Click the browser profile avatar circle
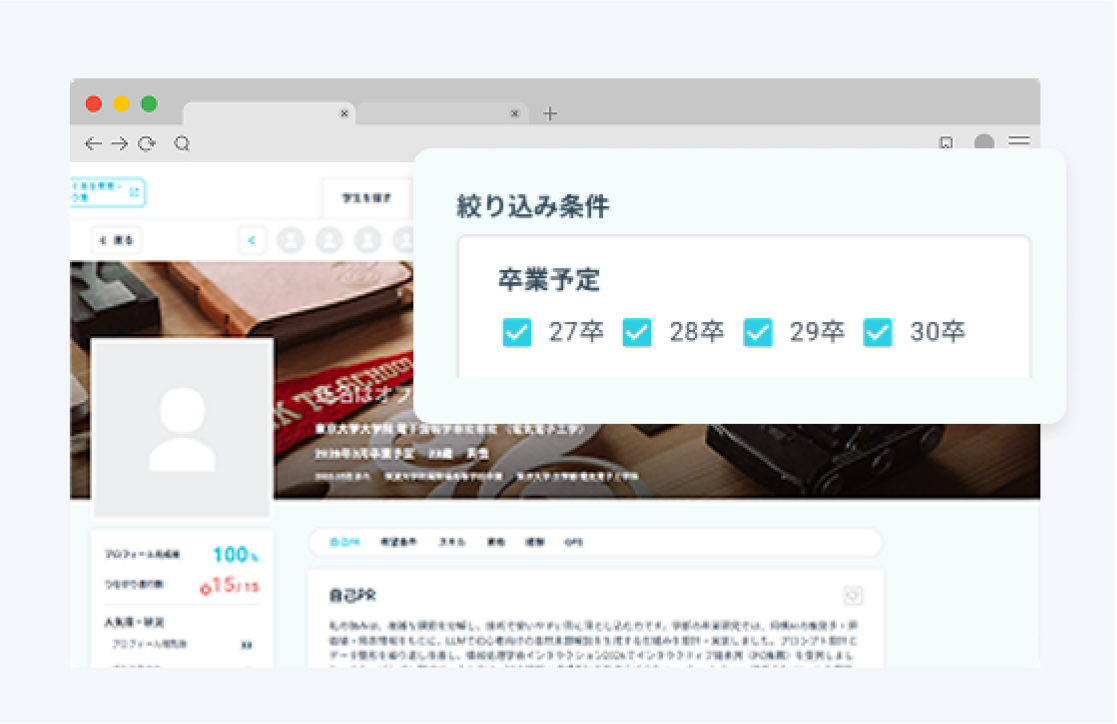The height and width of the screenshot is (724, 1117). (x=984, y=142)
